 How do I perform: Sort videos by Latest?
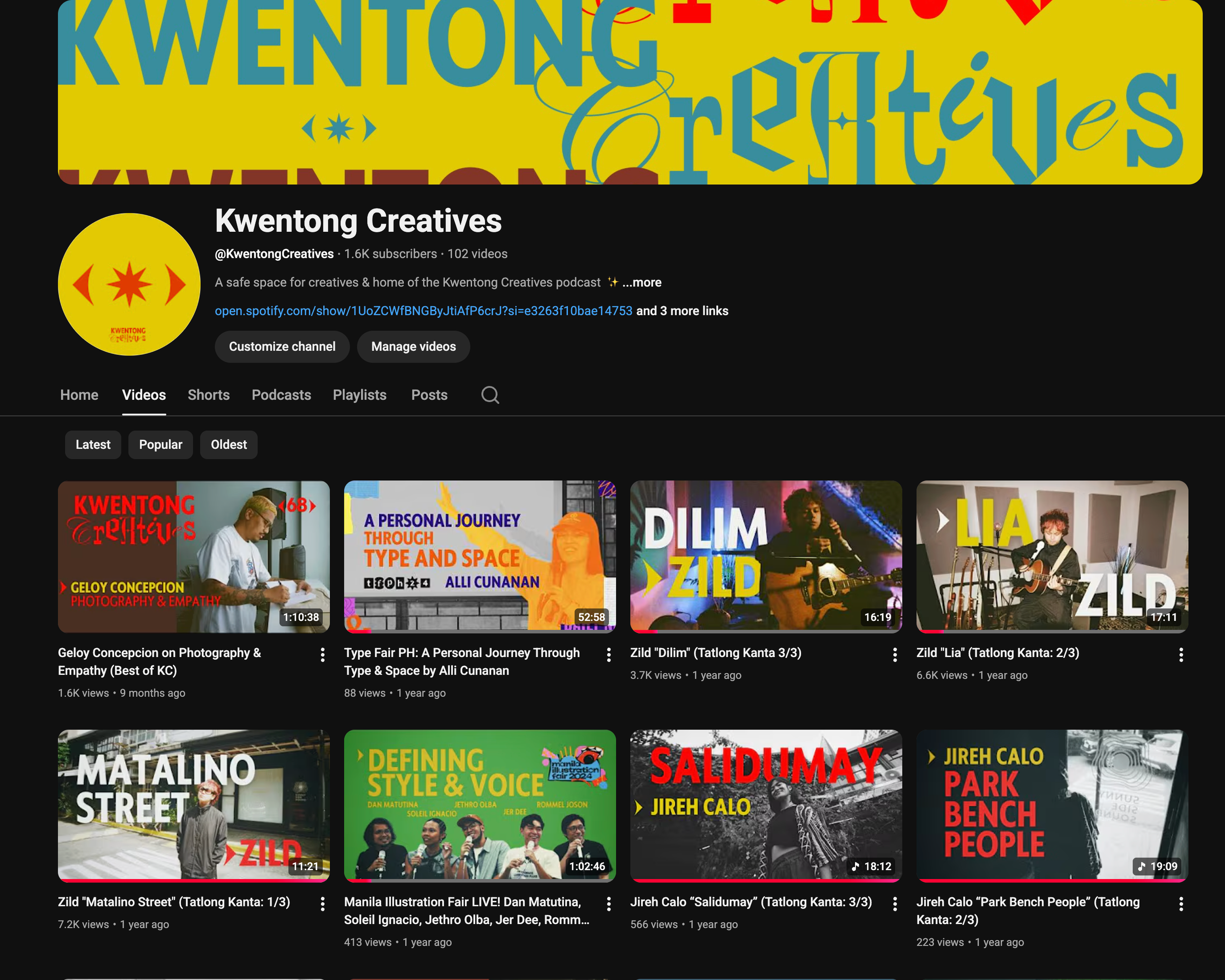pyautogui.click(x=93, y=444)
